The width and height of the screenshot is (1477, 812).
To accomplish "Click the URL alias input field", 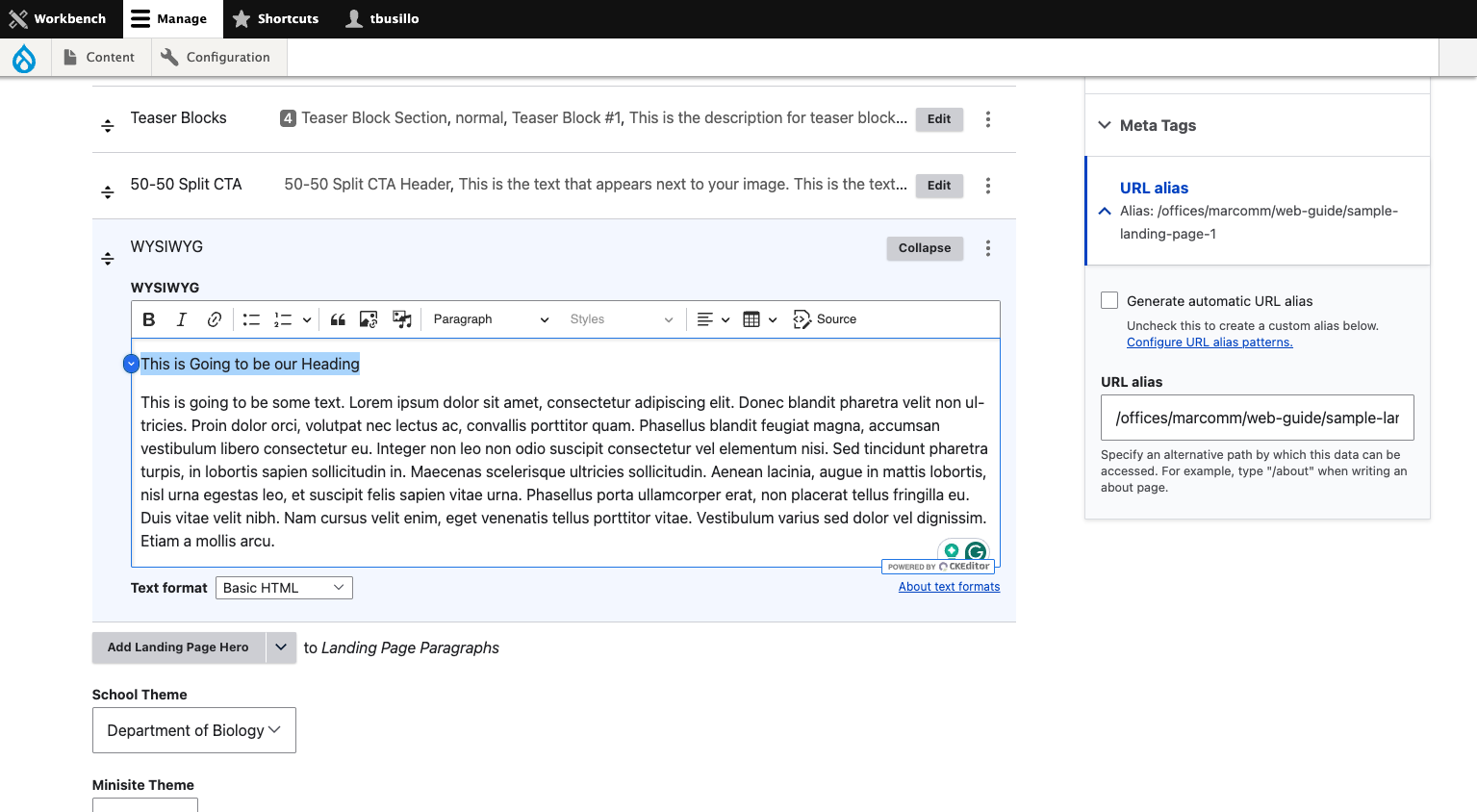I will pos(1258,418).
